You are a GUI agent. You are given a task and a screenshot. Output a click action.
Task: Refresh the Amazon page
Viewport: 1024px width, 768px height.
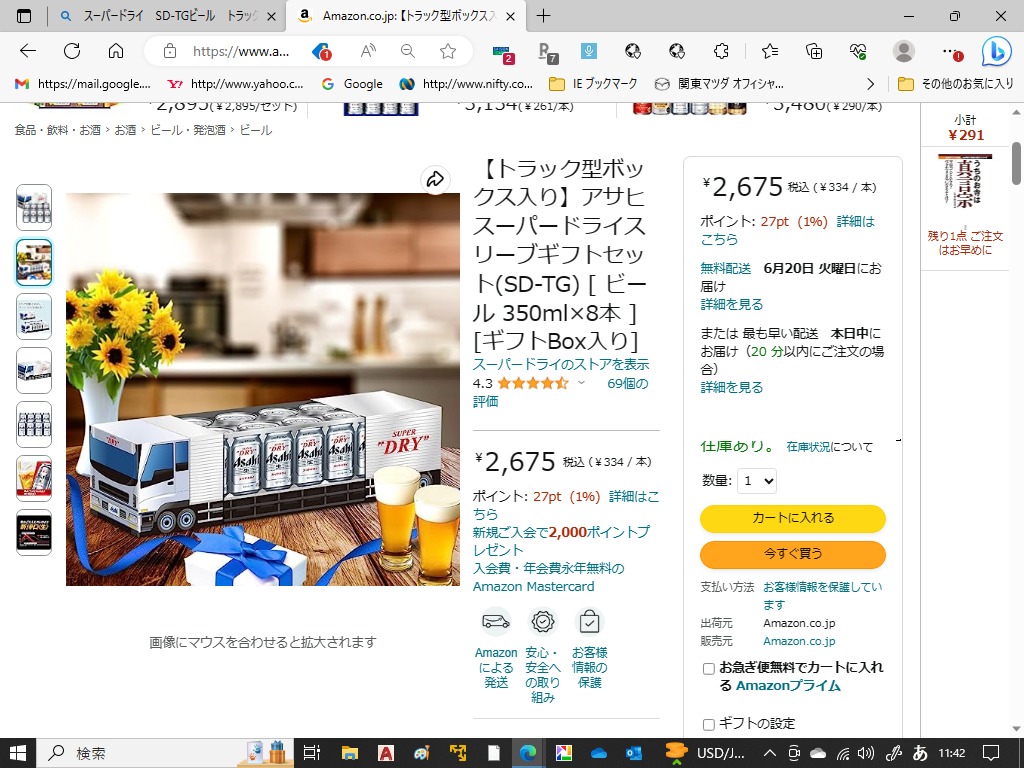tap(72, 51)
